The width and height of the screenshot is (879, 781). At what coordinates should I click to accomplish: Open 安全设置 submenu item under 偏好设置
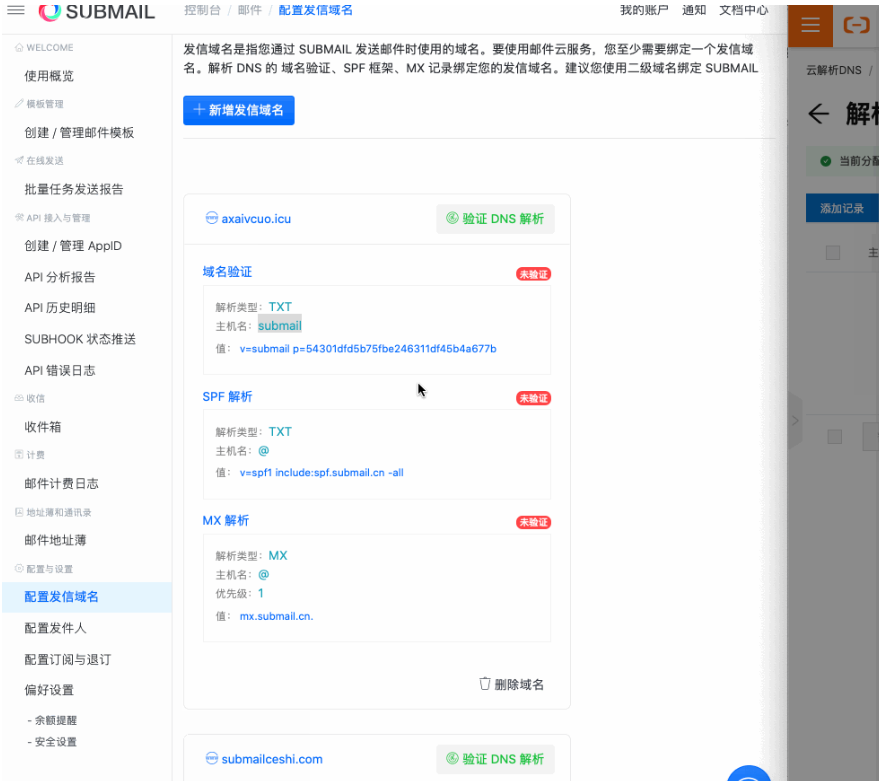(55, 742)
